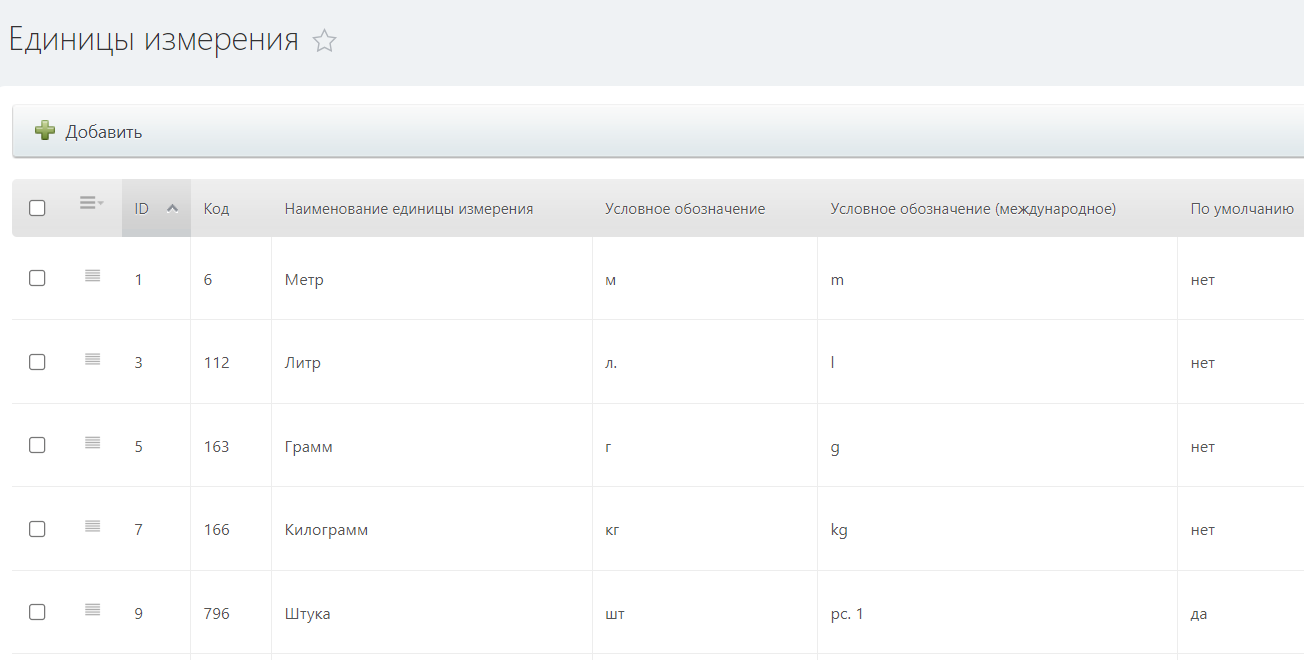This screenshot has height=660, width=1304.
Task: Click the Добавить button
Action: click(x=89, y=132)
